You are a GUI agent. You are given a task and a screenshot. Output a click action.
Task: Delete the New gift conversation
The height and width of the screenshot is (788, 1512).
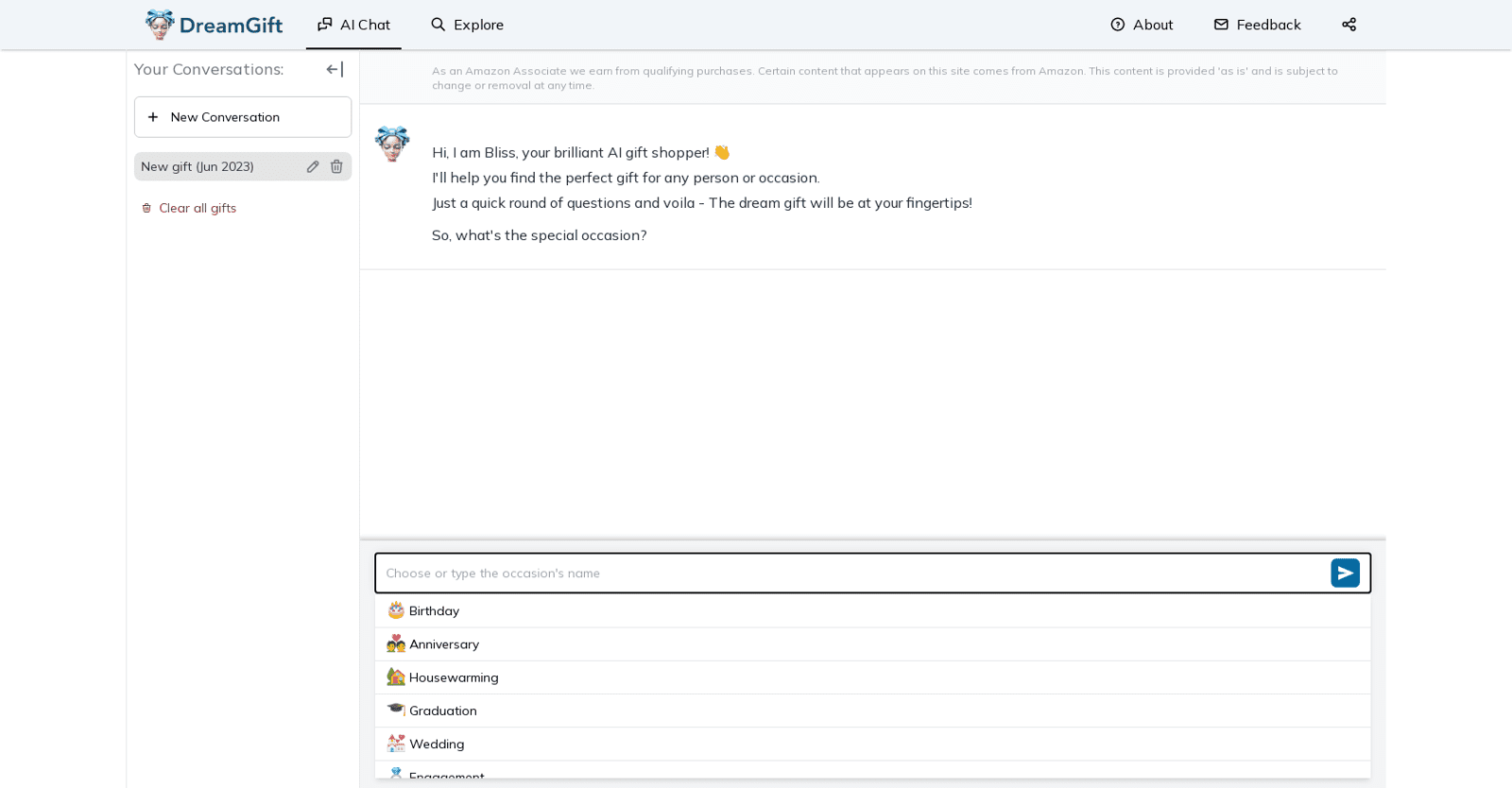pos(336,166)
